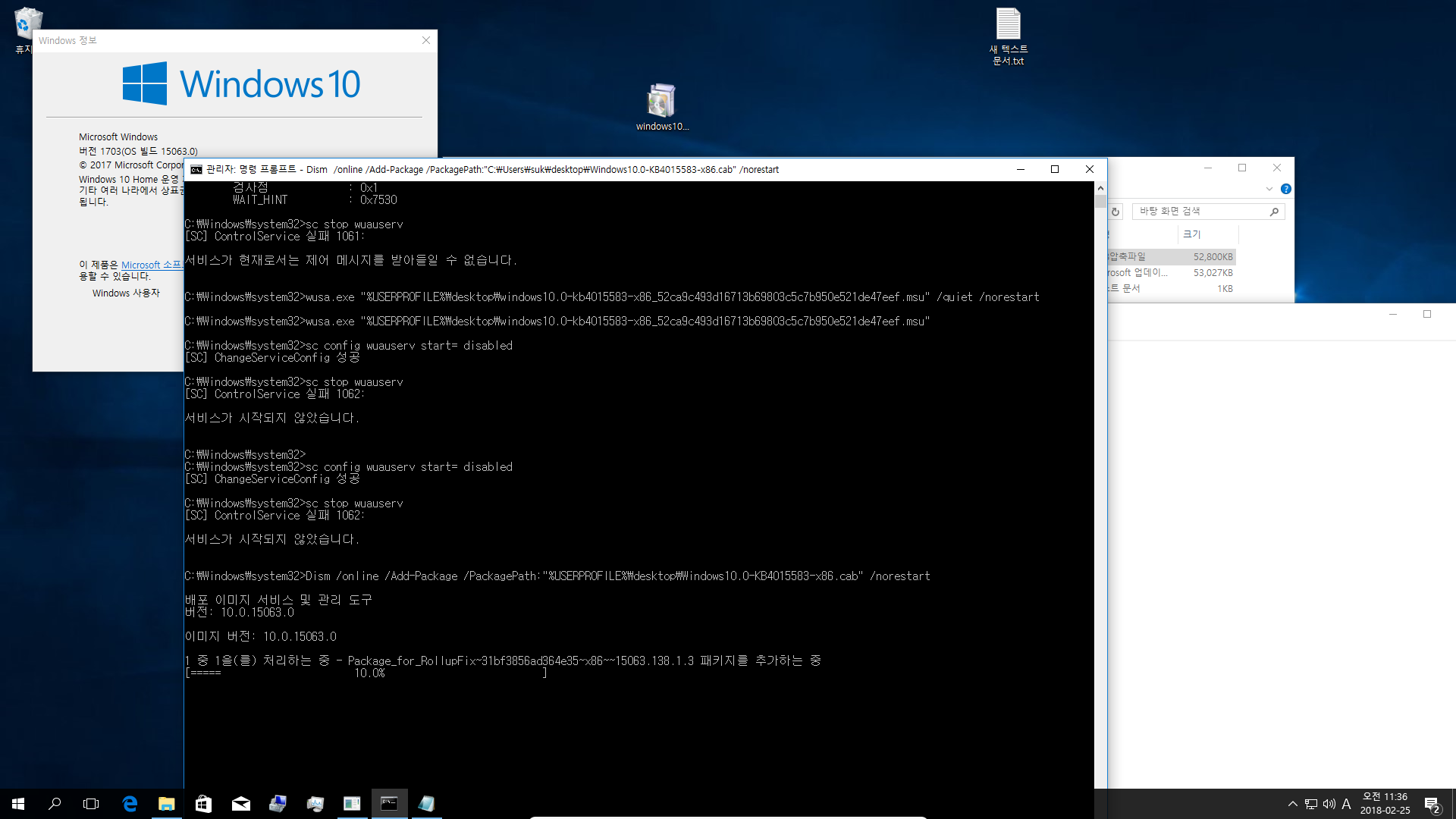This screenshot has height=819, width=1456.
Task: Show hidden system tray icons
Action: click(1292, 804)
